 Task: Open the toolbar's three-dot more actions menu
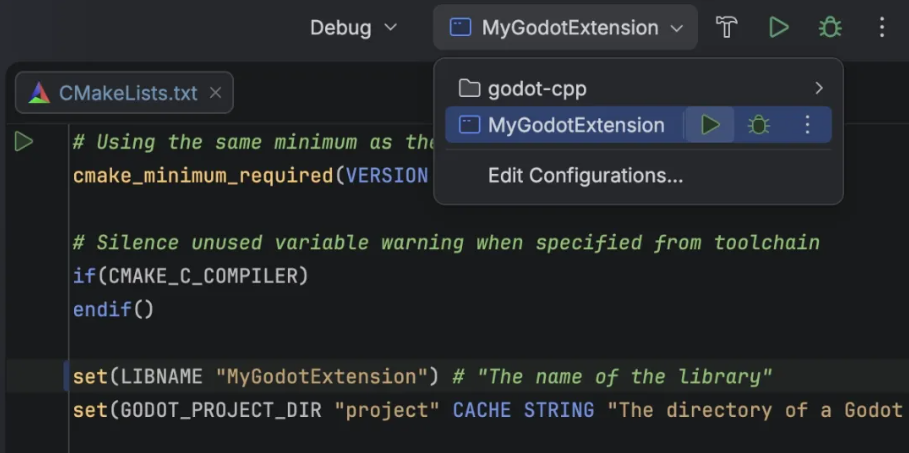coord(881,28)
